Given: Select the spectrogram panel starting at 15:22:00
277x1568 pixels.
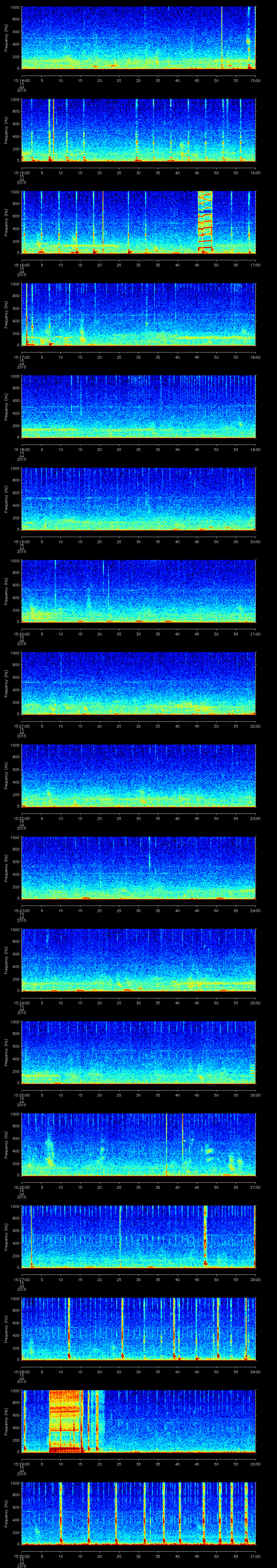Looking at the screenshot, I should coord(138,775).
